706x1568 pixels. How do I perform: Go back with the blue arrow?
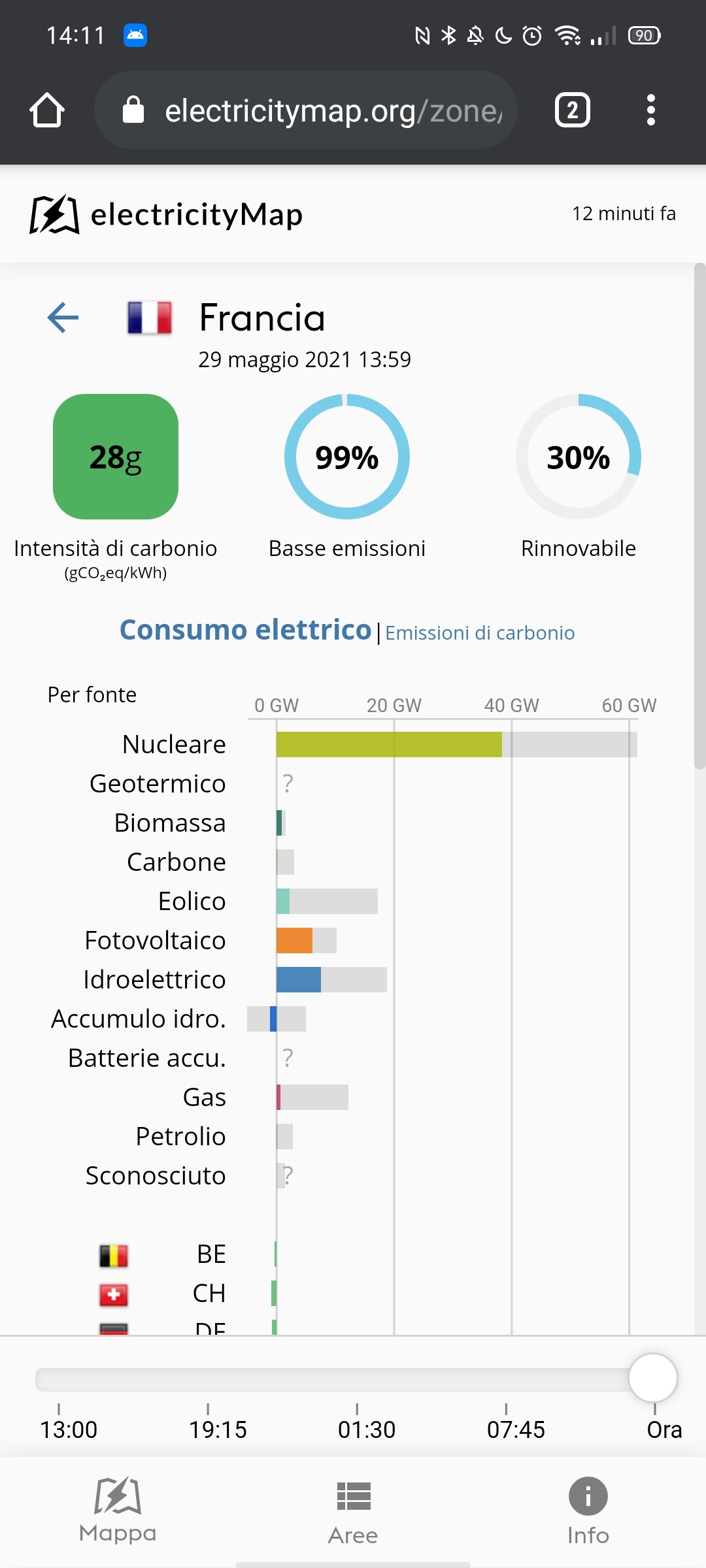pyautogui.click(x=63, y=318)
